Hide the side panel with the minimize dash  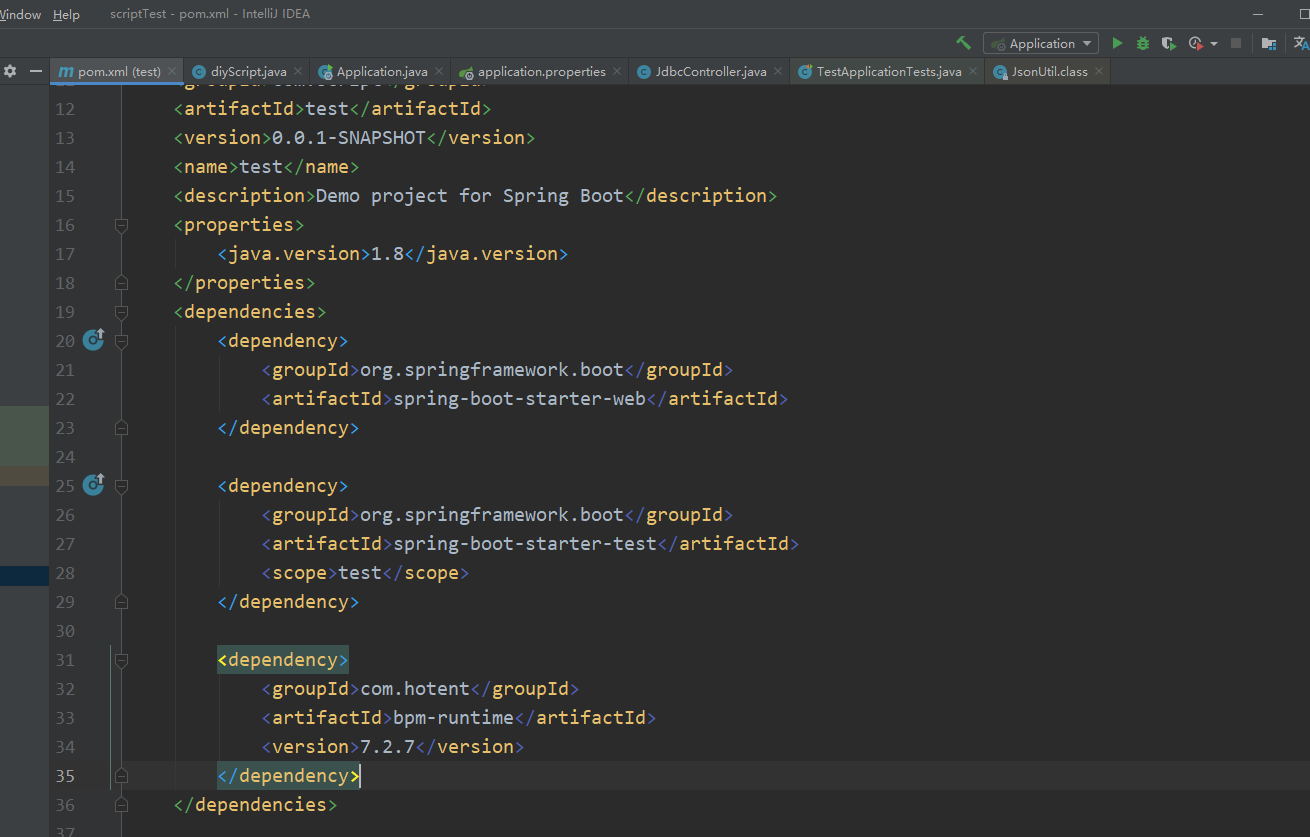(36, 71)
